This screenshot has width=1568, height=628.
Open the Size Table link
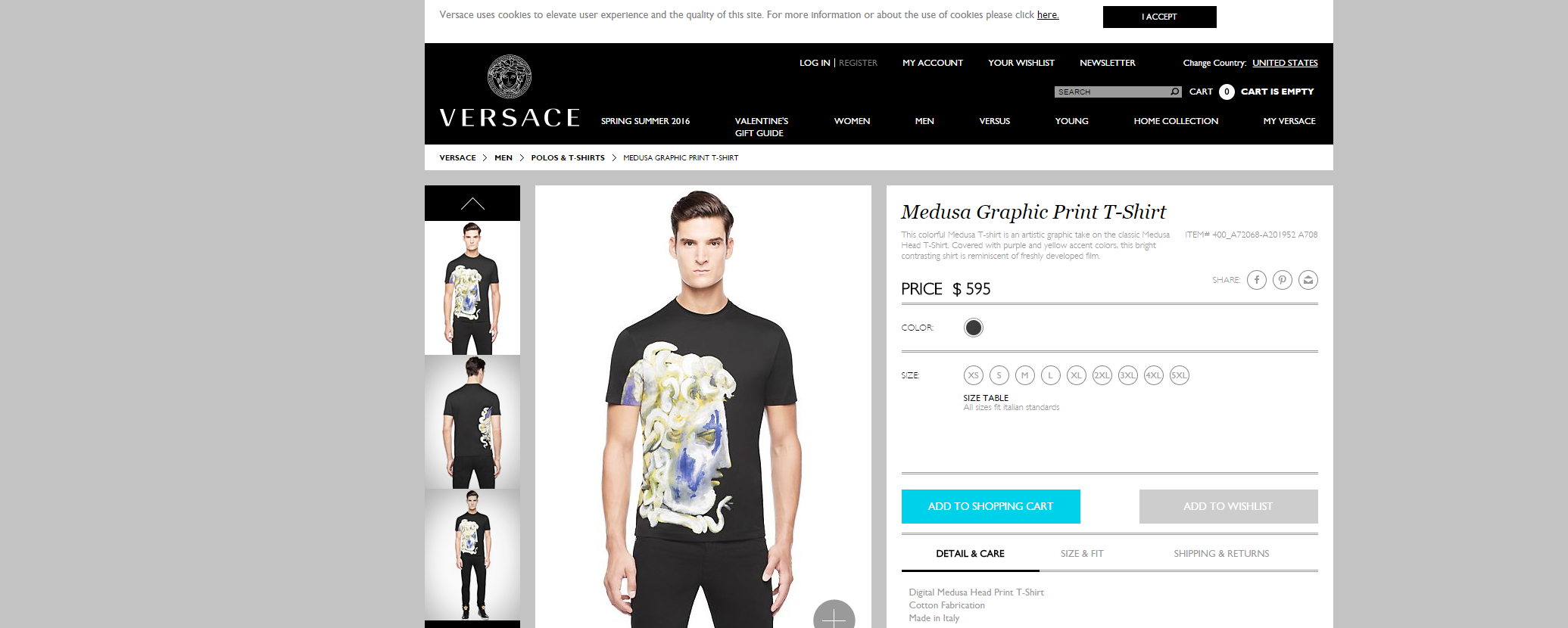point(986,398)
